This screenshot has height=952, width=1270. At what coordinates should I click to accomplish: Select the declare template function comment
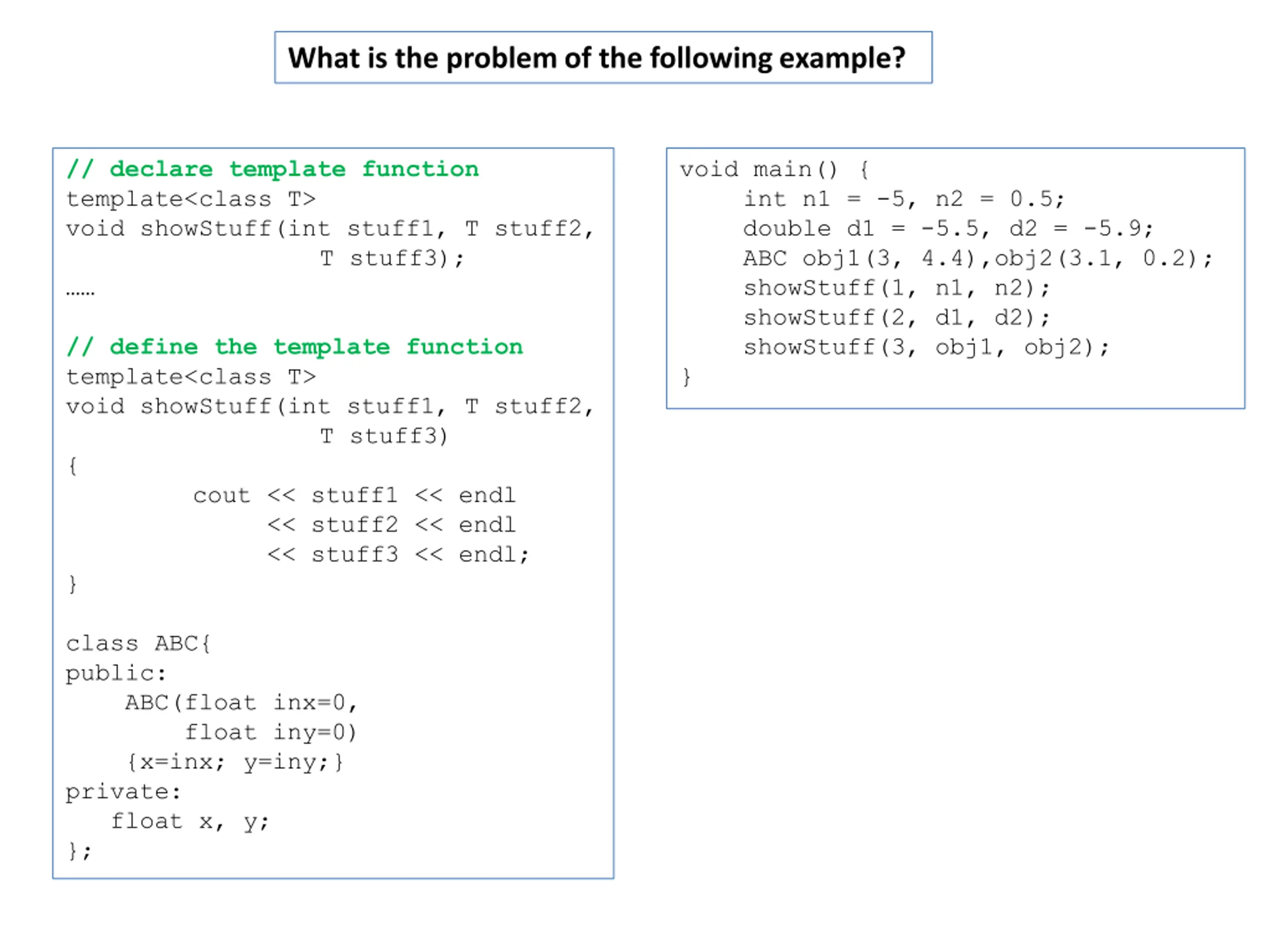click(x=273, y=169)
